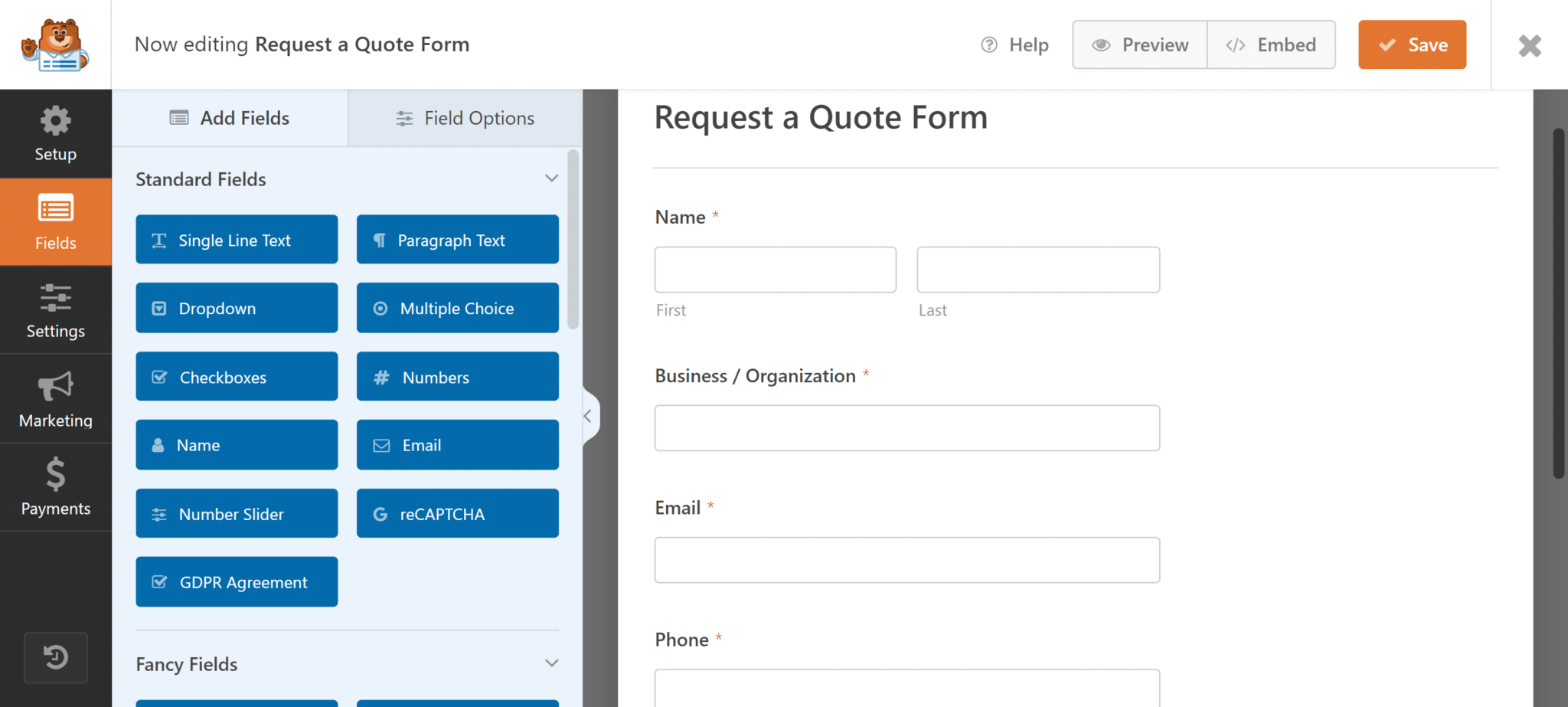Switch to the Add Fields tab
Image resolution: width=1568 pixels, height=707 pixels.
point(230,118)
